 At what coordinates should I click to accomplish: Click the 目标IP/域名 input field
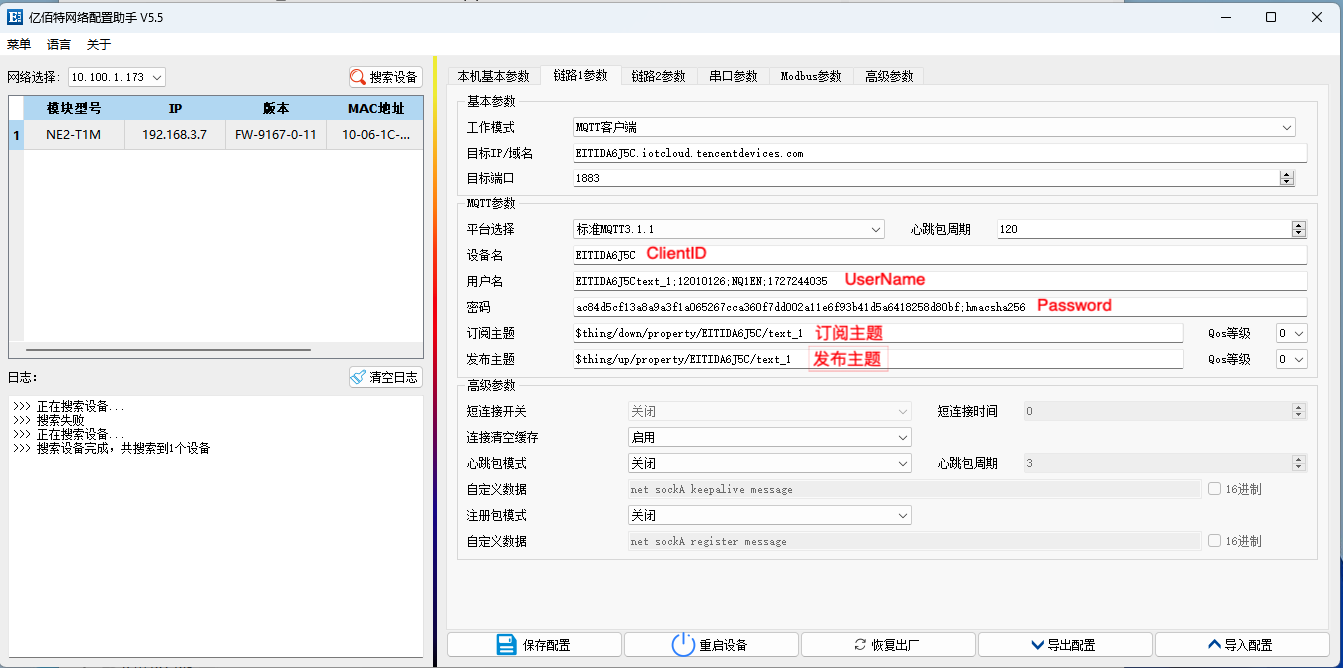(x=939, y=153)
